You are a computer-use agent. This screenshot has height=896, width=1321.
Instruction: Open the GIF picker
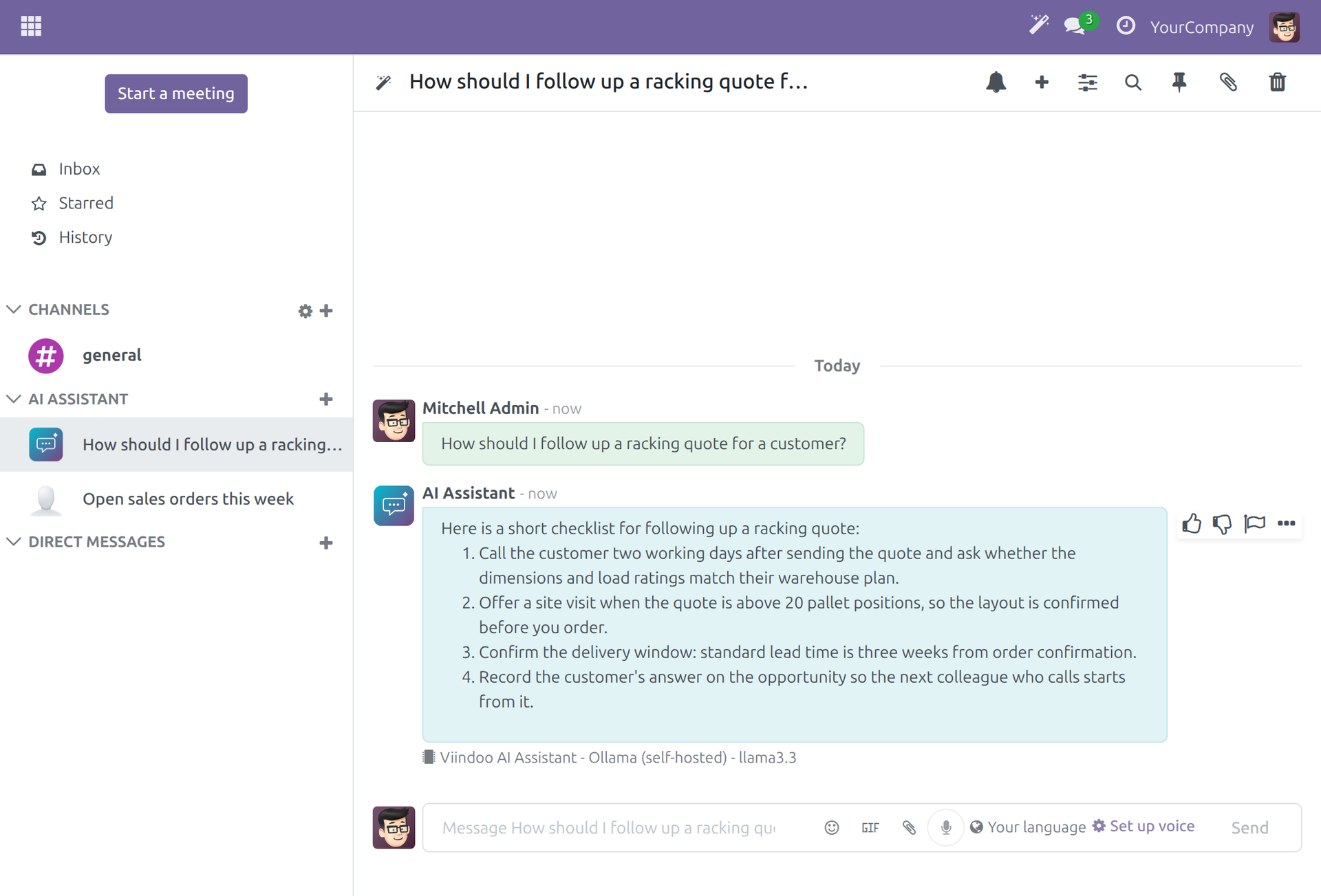870,828
